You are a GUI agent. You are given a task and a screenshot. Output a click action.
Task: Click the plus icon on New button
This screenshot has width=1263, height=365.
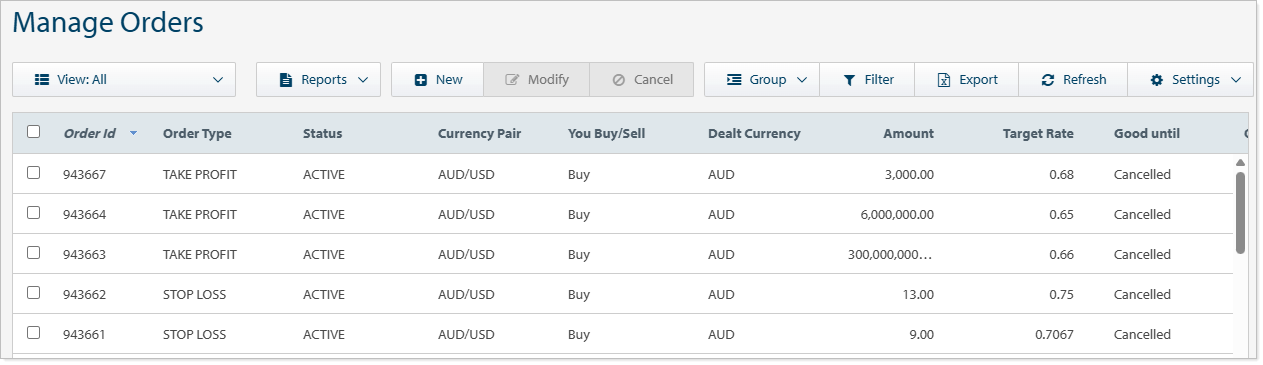pyautogui.click(x=421, y=80)
